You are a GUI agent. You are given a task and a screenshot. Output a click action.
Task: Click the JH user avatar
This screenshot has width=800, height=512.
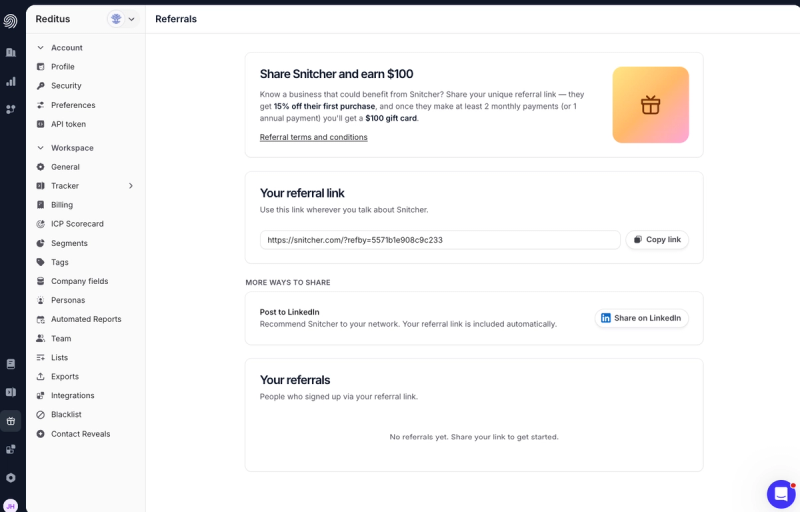tap(10, 505)
